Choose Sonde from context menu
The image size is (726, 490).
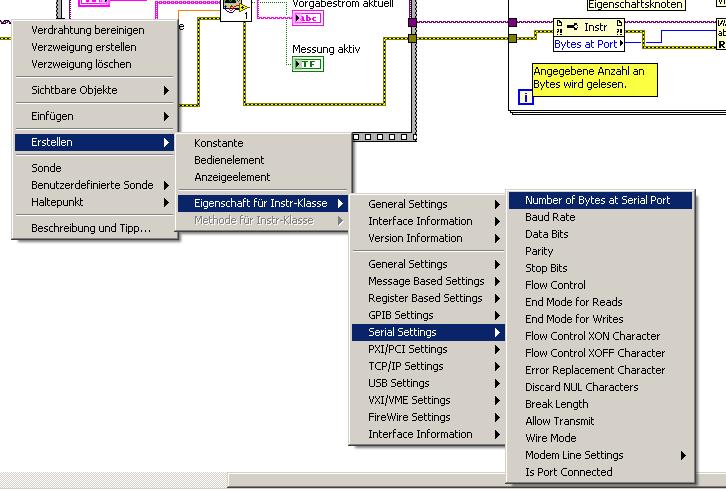click(x=94, y=168)
